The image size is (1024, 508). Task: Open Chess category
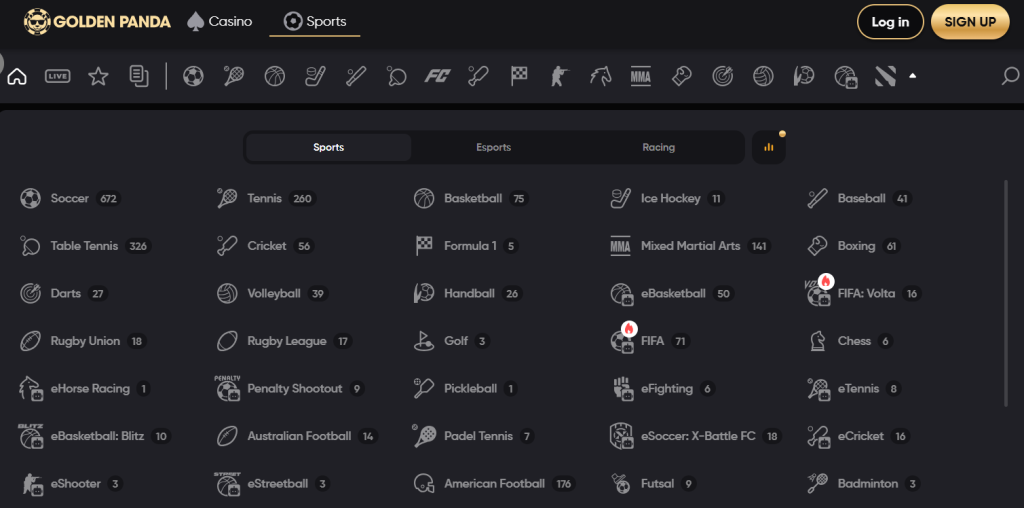point(851,341)
